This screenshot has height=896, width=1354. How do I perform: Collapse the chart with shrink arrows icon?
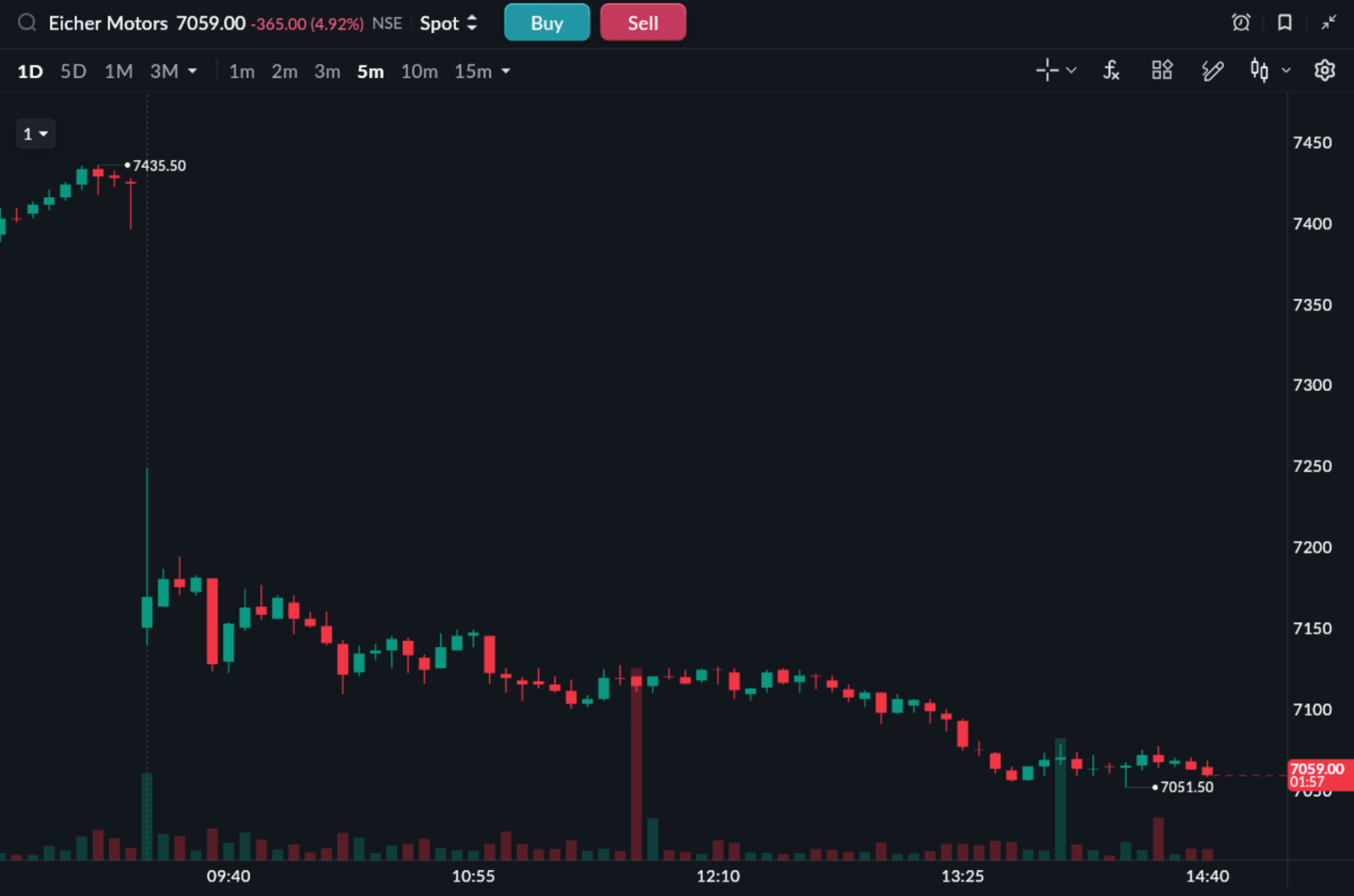tap(1329, 23)
